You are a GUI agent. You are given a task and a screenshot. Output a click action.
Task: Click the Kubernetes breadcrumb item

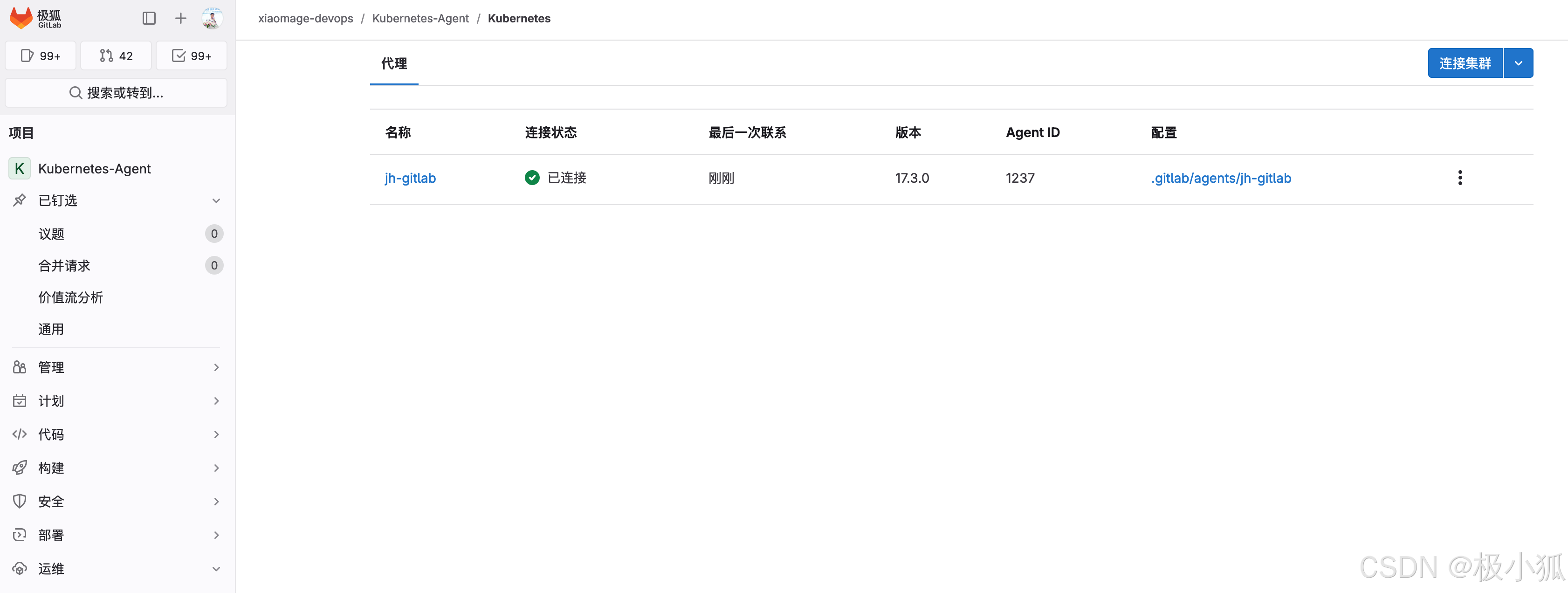click(x=519, y=18)
